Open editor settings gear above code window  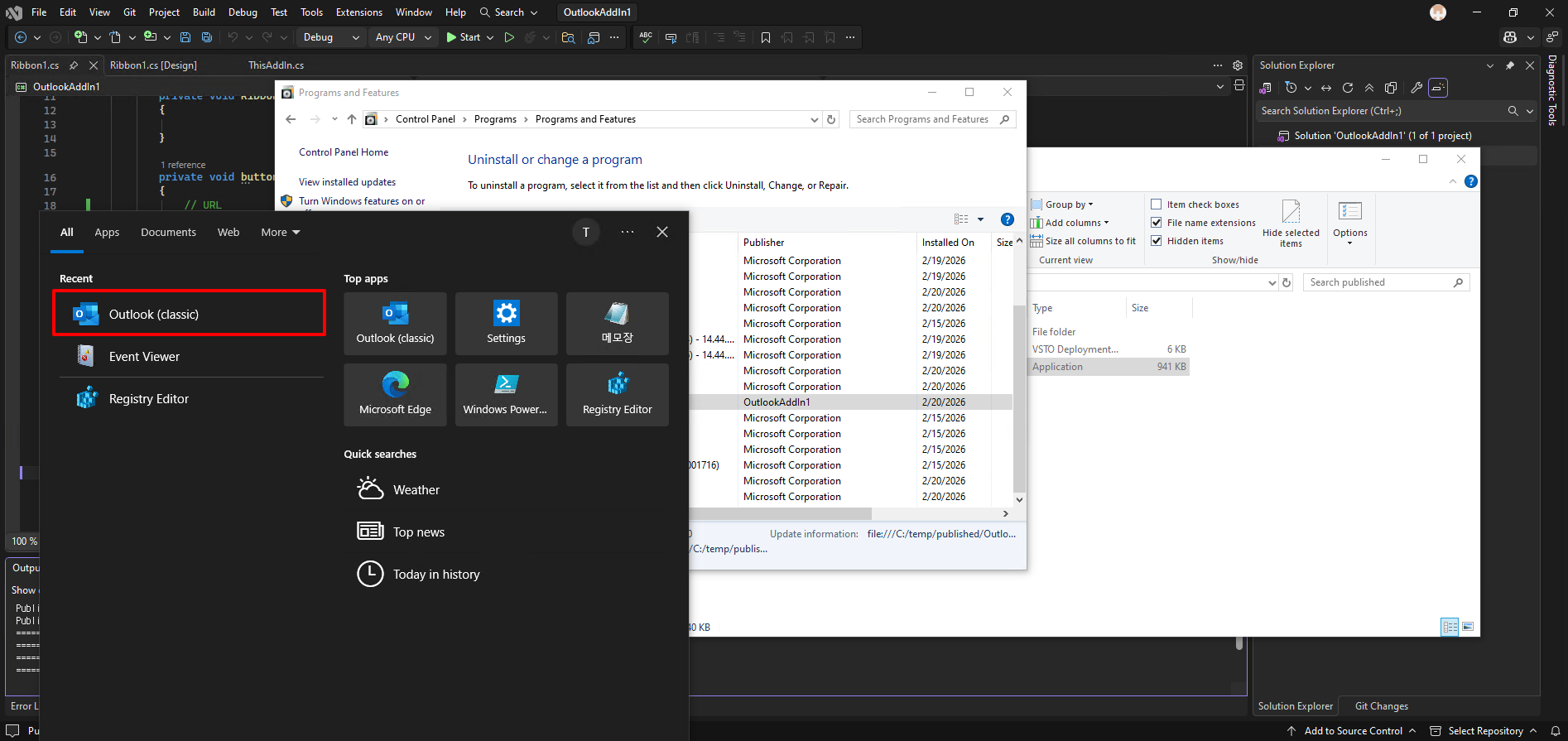(x=1238, y=65)
